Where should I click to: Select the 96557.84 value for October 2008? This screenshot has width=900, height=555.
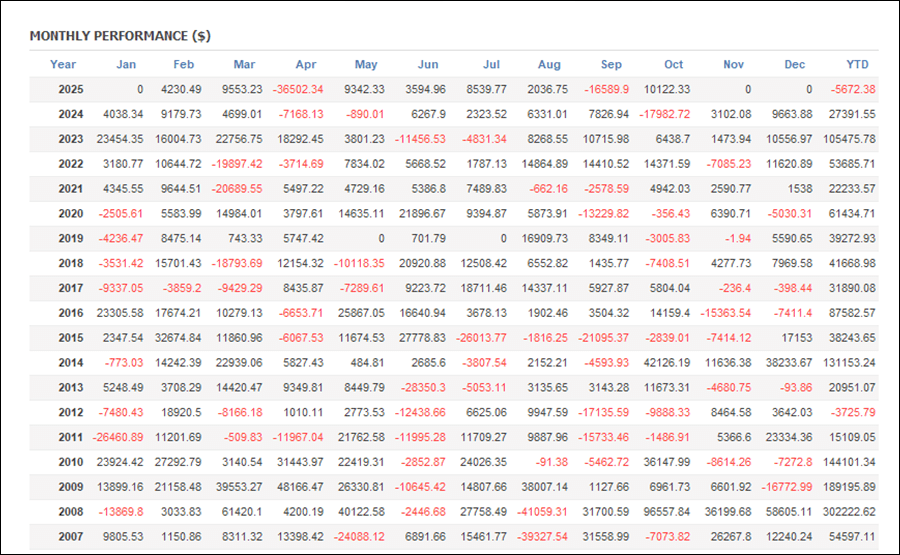[x=665, y=512]
